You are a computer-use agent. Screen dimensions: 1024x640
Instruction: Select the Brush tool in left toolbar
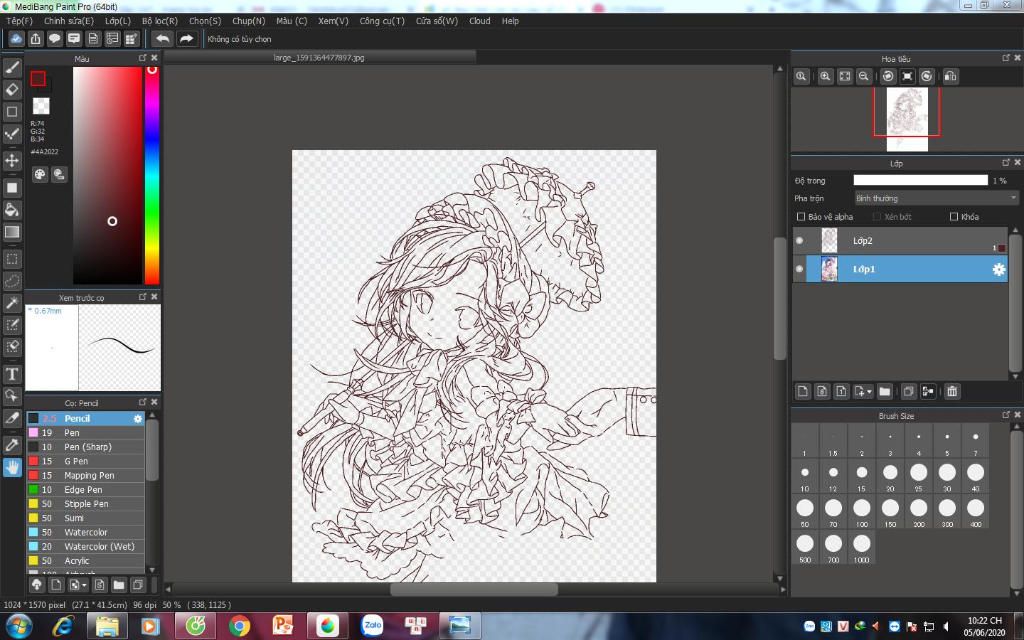(x=12, y=67)
